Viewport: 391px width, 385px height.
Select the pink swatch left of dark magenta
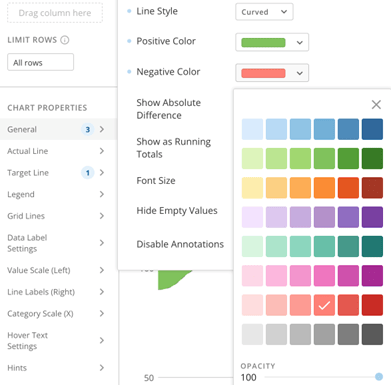[348, 276]
